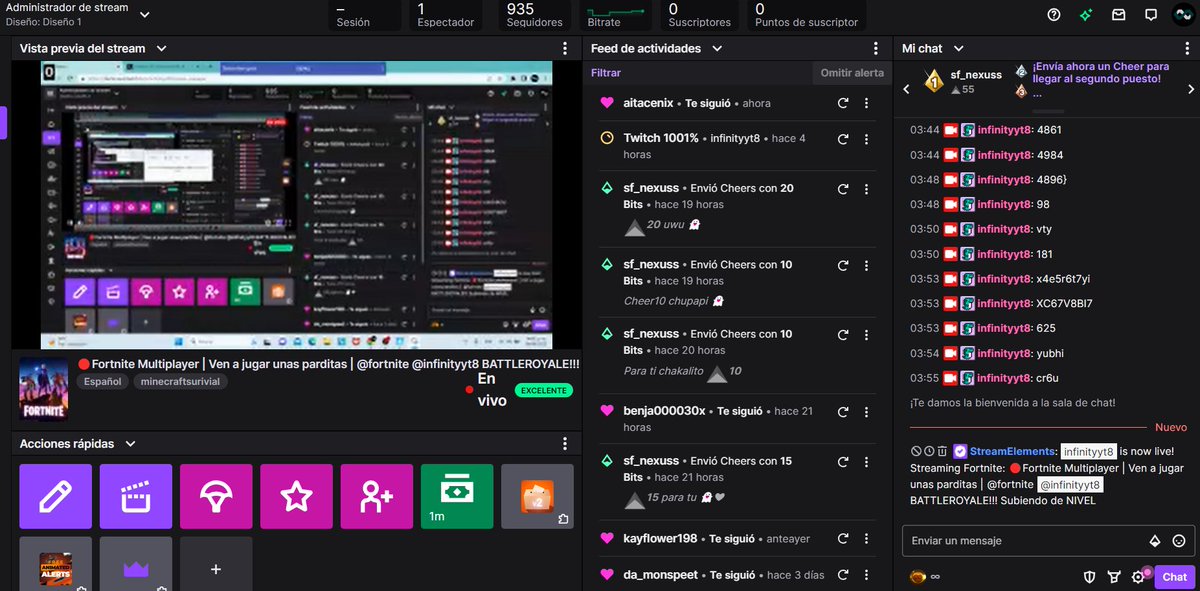
Task: Open the orange v2 extension quick action
Action: pyautogui.click(x=537, y=496)
